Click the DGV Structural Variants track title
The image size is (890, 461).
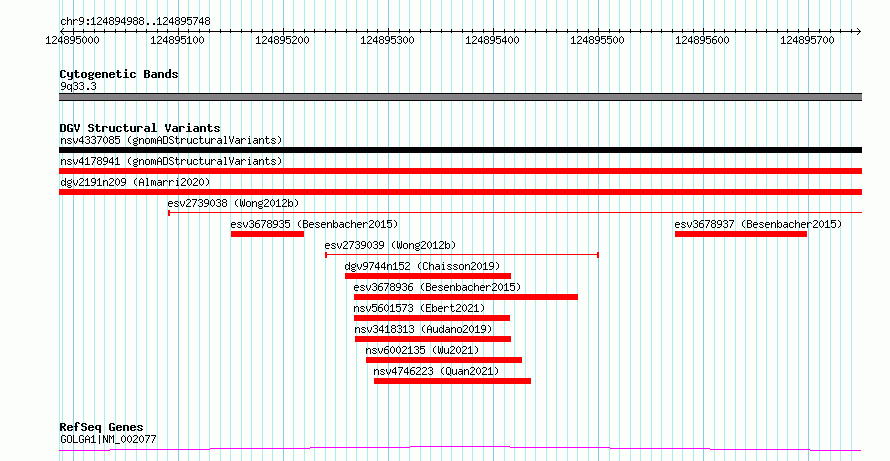coord(140,128)
